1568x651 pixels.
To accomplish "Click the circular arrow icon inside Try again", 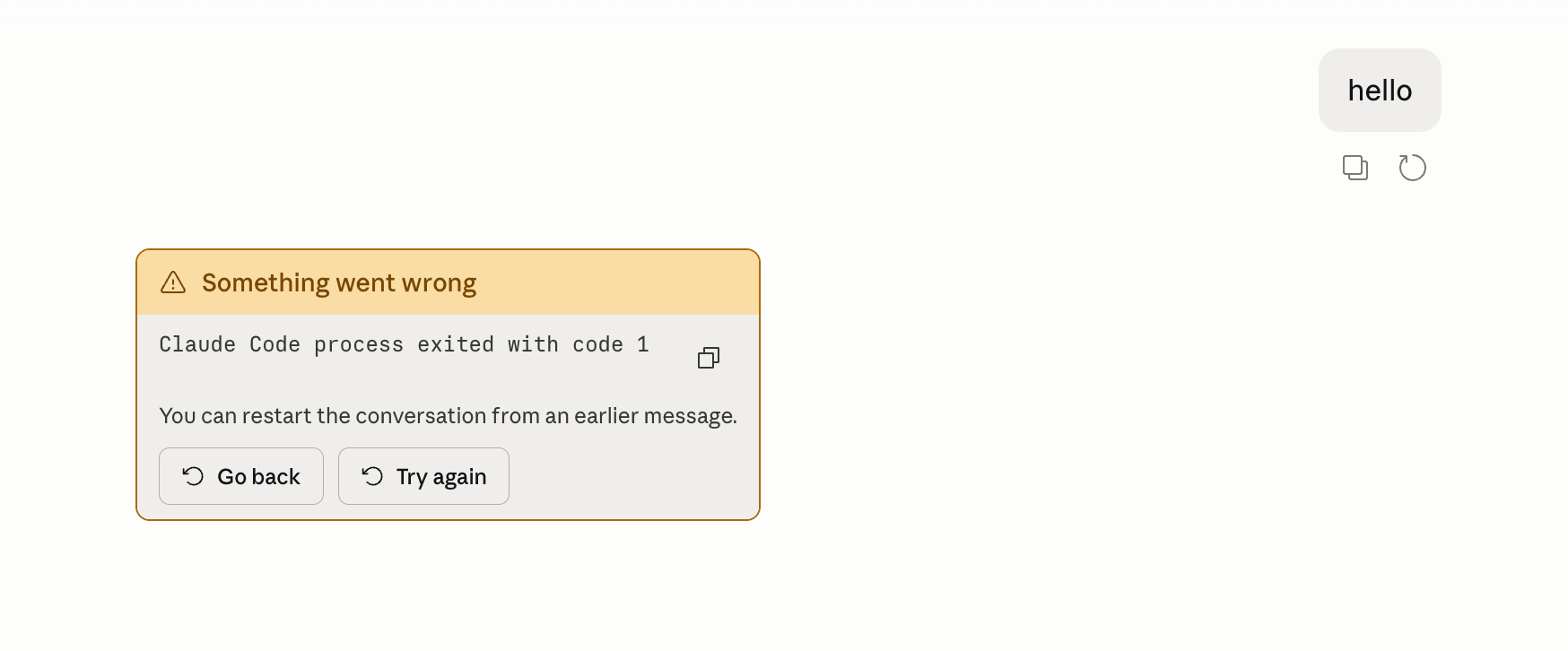I will tap(372, 476).
